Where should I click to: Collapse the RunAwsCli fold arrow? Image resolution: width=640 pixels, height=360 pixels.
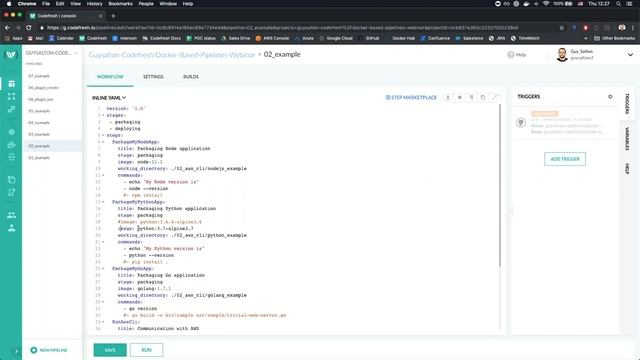[x=103, y=322]
